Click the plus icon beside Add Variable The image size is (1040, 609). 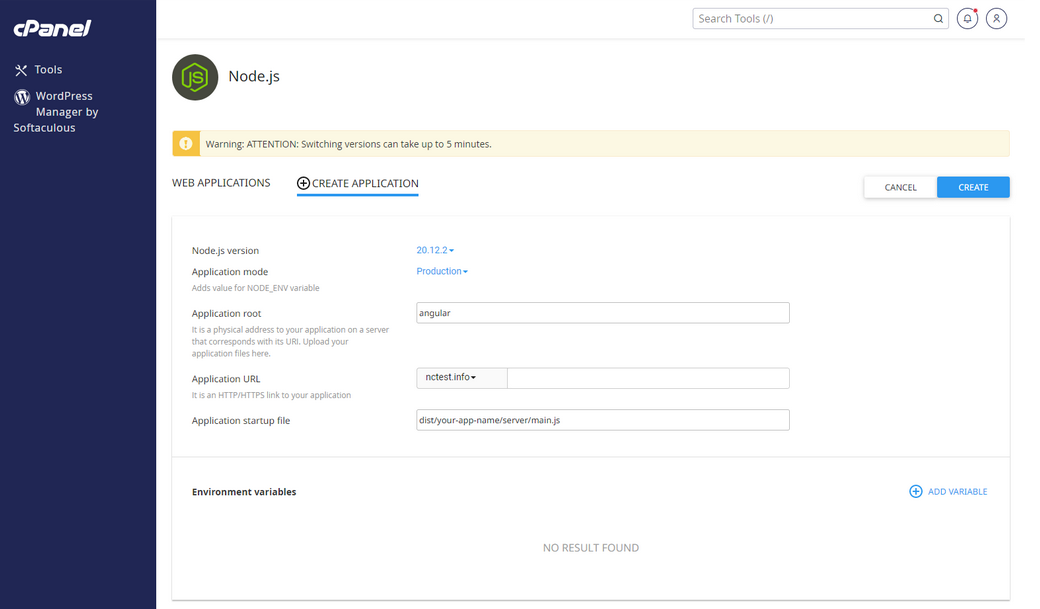tap(915, 492)
